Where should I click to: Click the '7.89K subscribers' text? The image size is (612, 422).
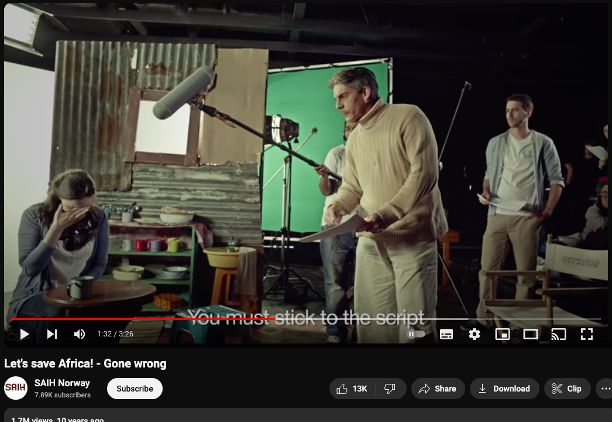(x=62, y=395)
